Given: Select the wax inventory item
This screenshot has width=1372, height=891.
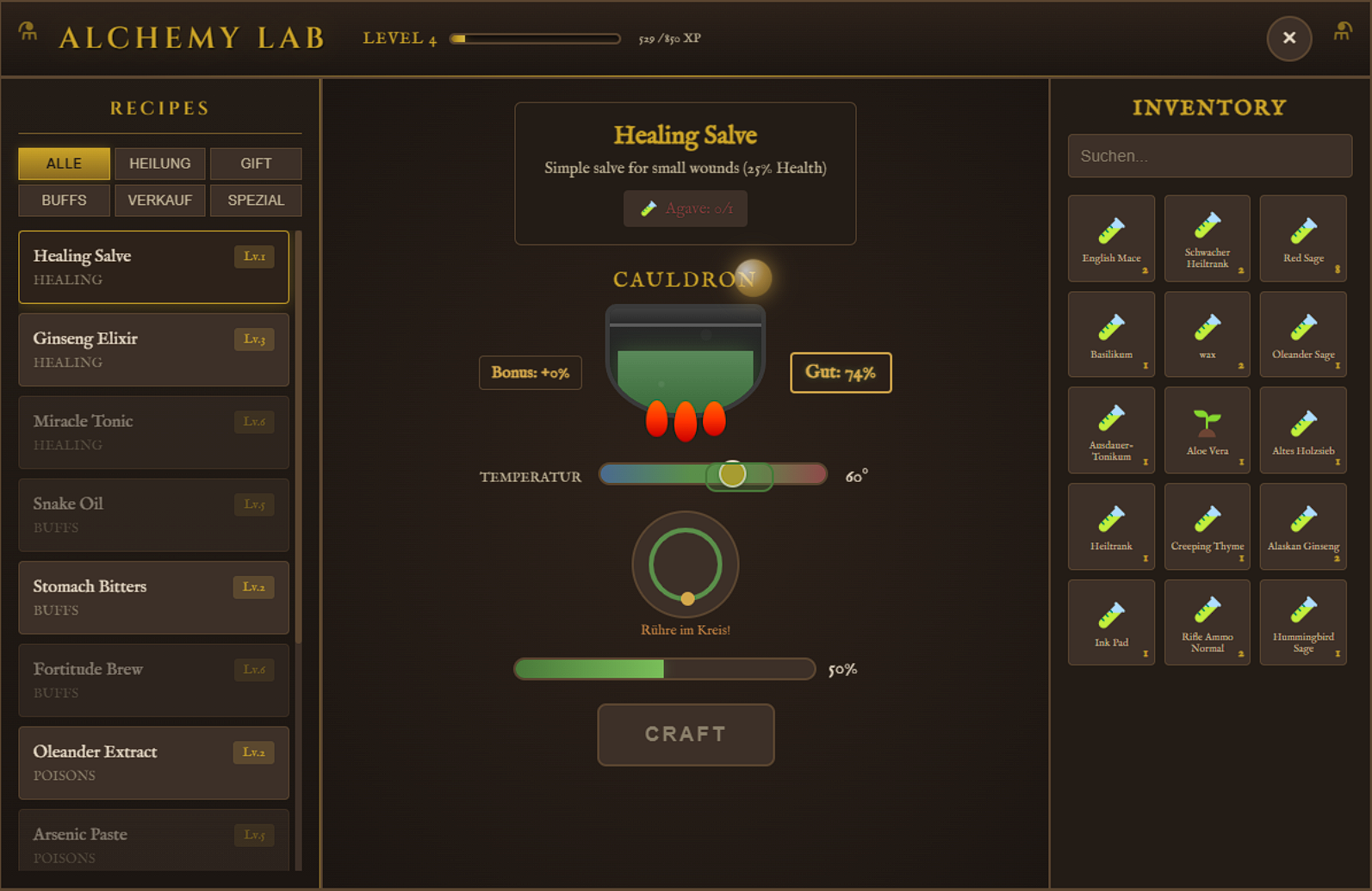Looking at the screenshot, I should click(x=1207, y=334).
